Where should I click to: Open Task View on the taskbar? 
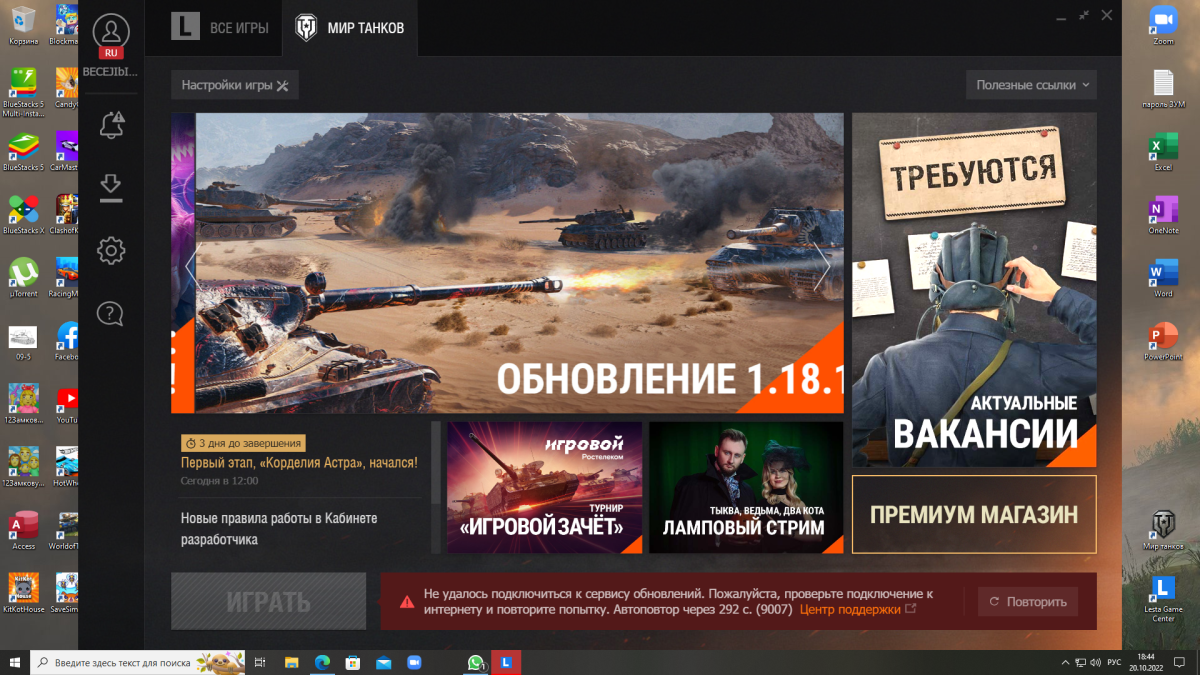260,662
